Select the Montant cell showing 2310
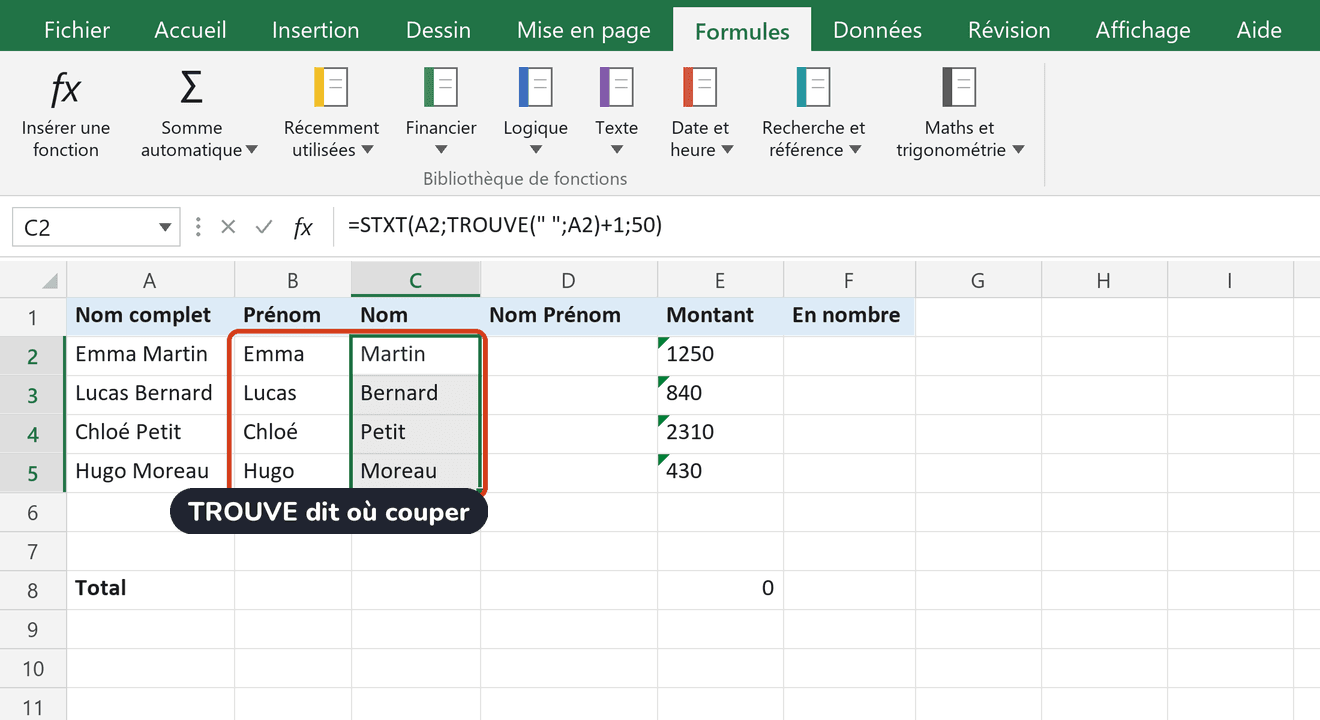 (720, 433)
